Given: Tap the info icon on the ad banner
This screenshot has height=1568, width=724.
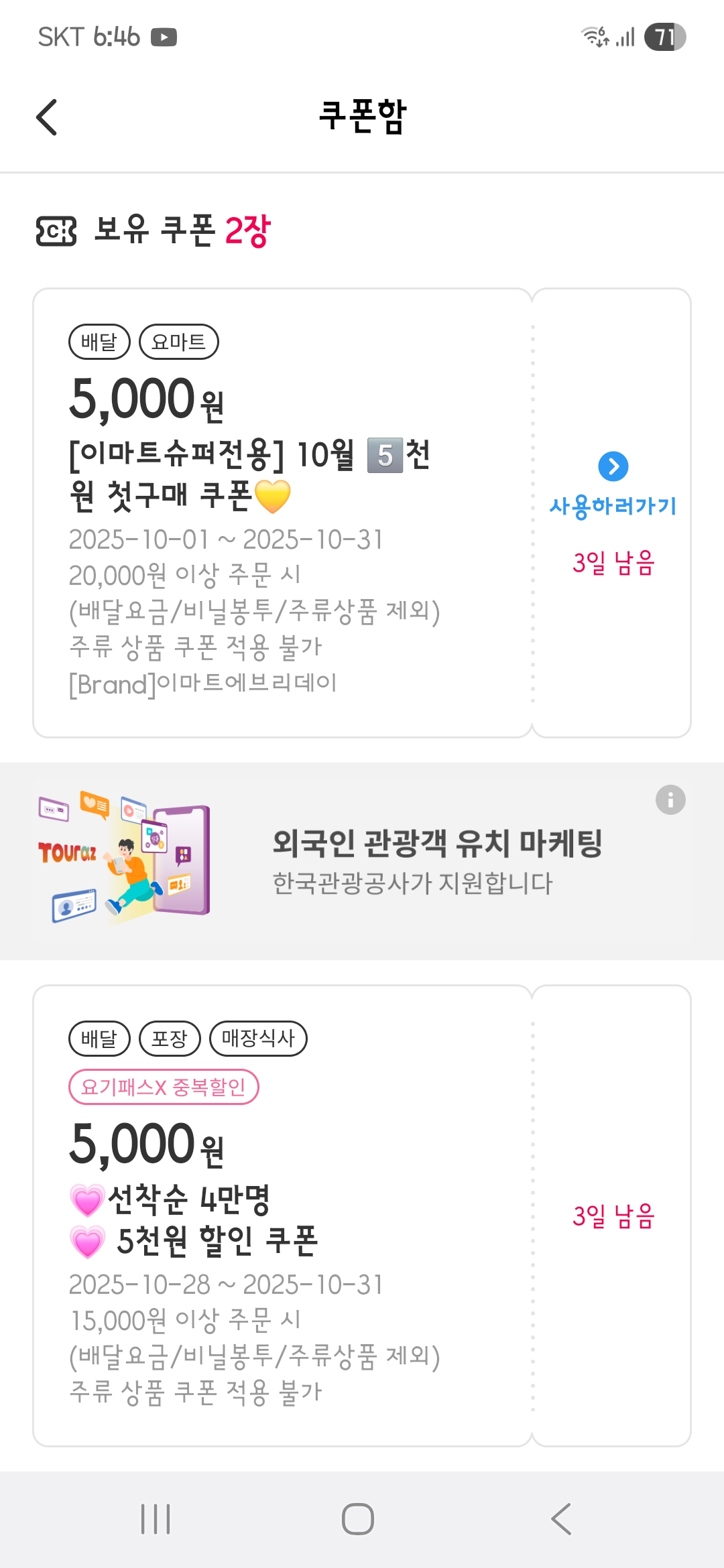Looking at the screenshot, I should pyautogui.click(x=670, y=799).
